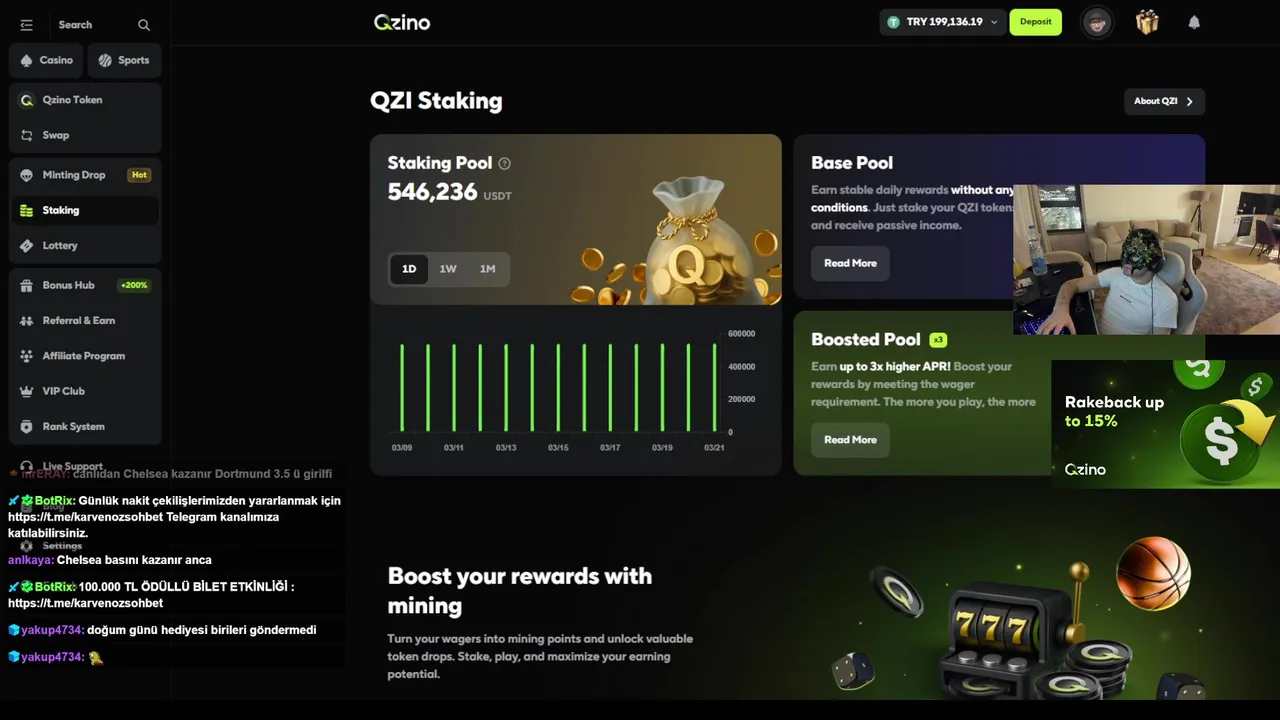Open the gift box rewards icon
The width and height of the screenshot is (1280, 720).
1147,22
